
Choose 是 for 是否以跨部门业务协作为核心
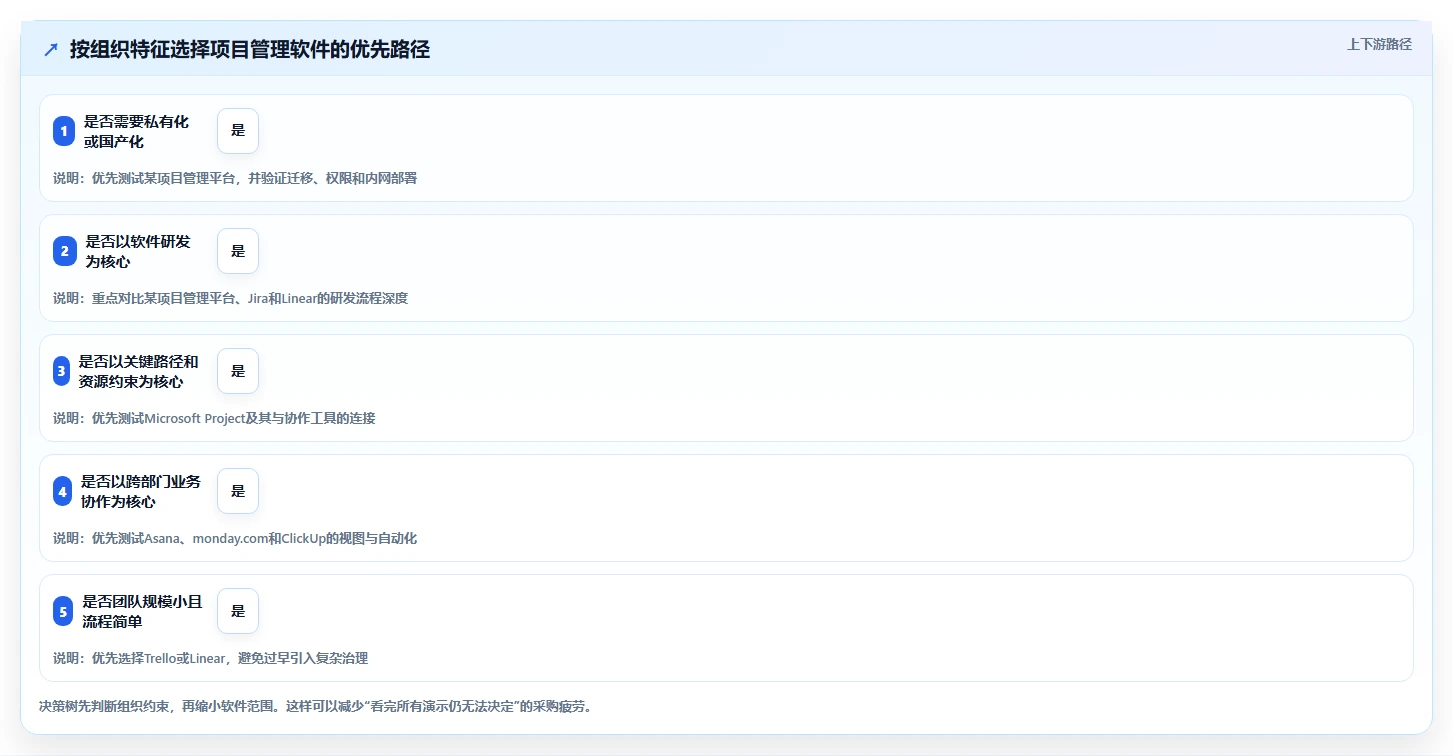pyautogui.click(x=238, y=491)
